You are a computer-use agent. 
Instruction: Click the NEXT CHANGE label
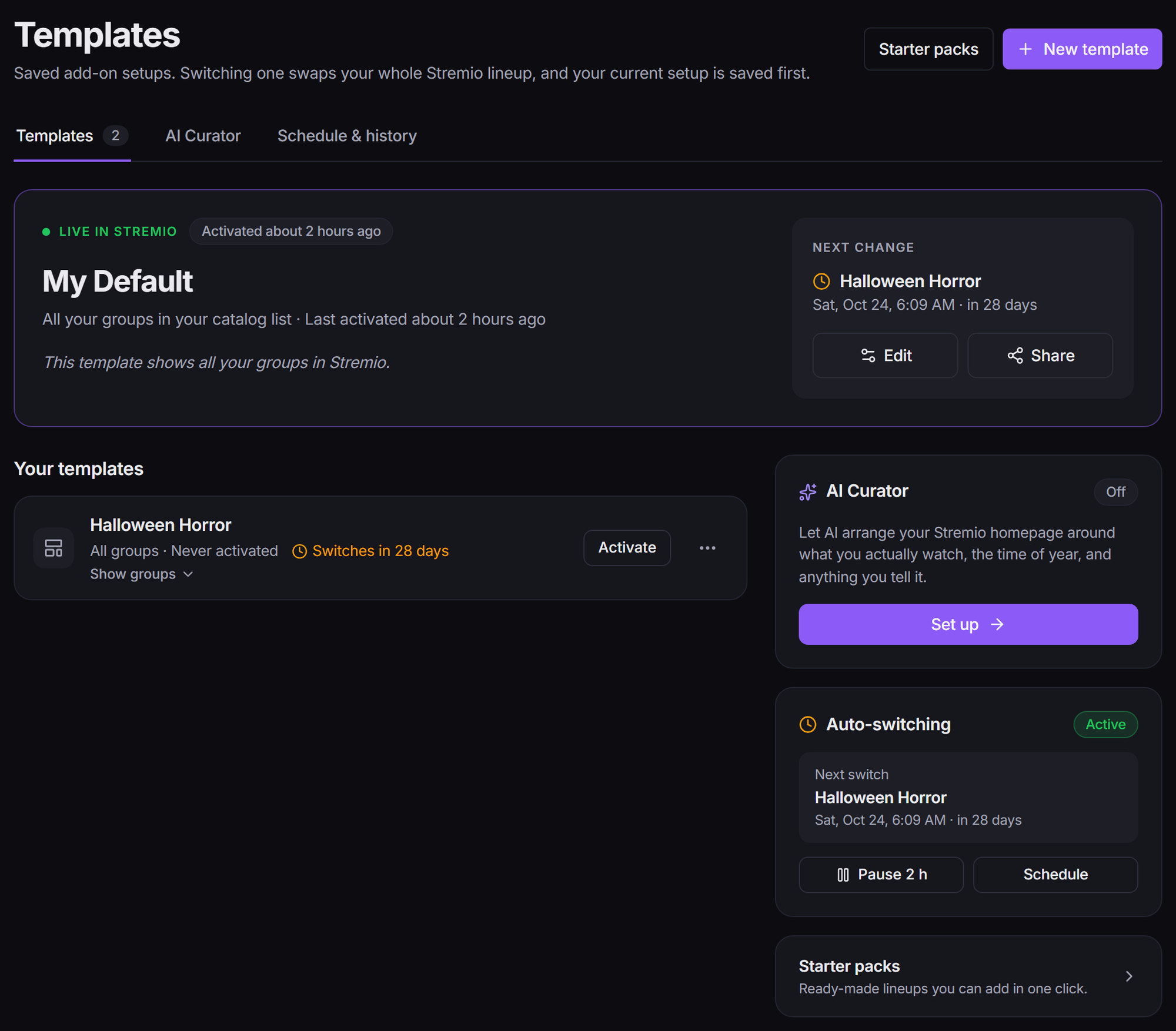coord(863,247)
